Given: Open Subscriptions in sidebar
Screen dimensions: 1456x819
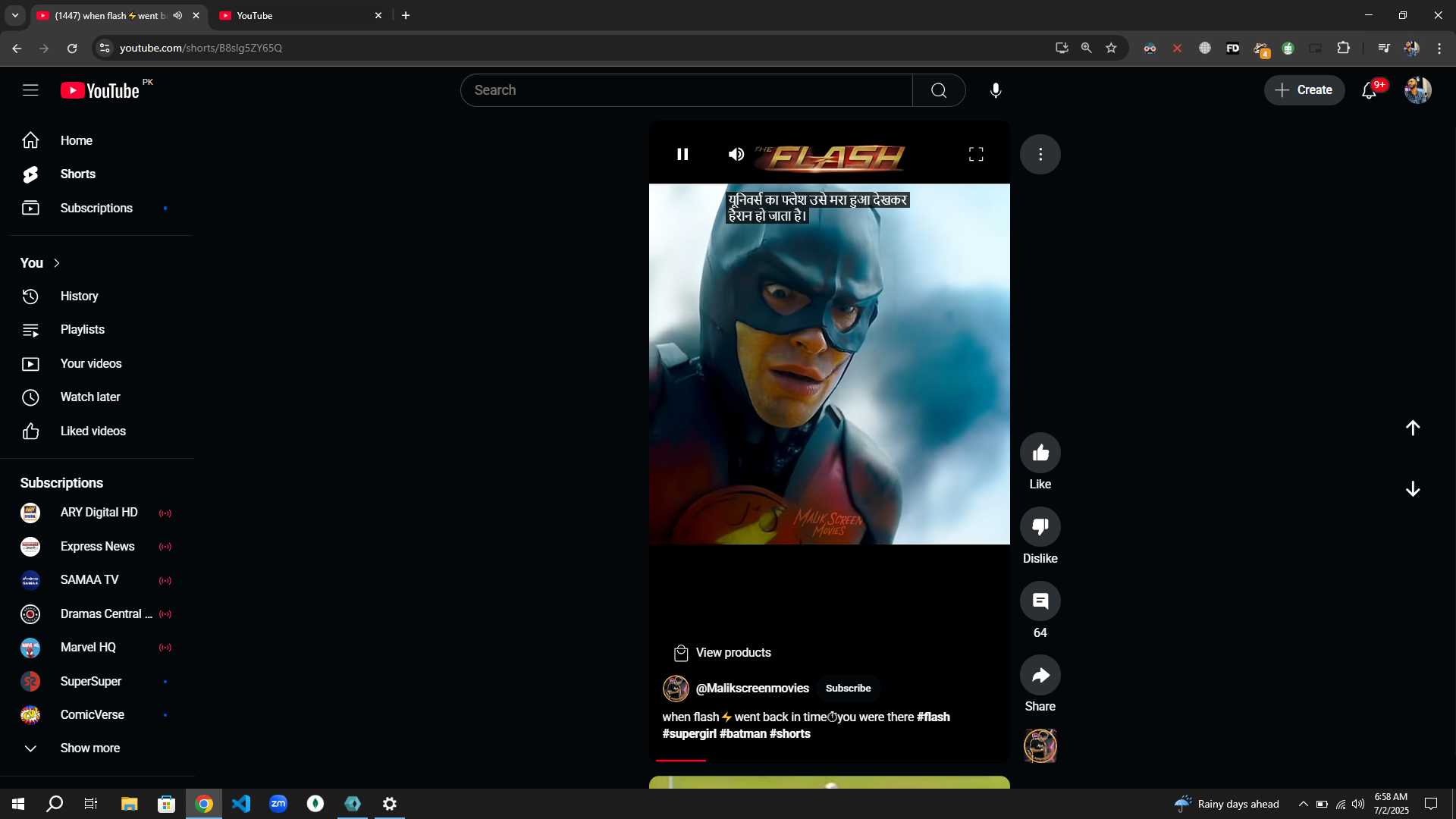Looking at the screenshot, I should 97,208.
